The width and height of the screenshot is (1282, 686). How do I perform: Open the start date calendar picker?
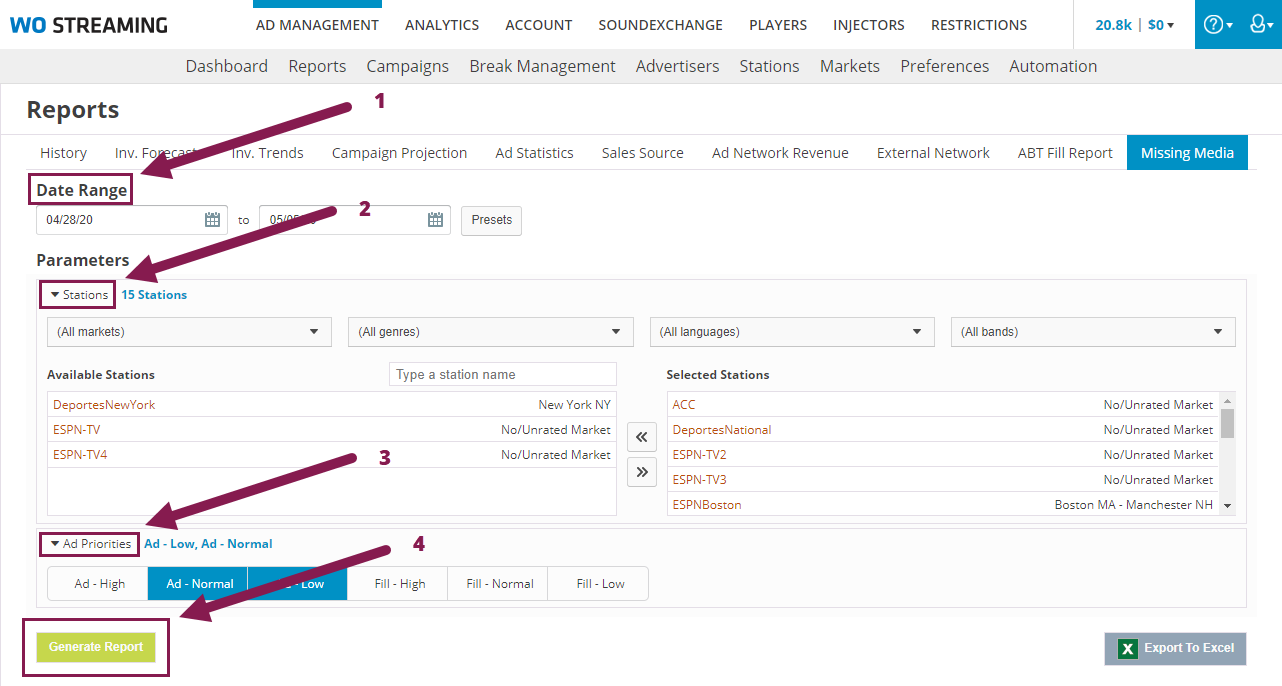pos(211,219)
